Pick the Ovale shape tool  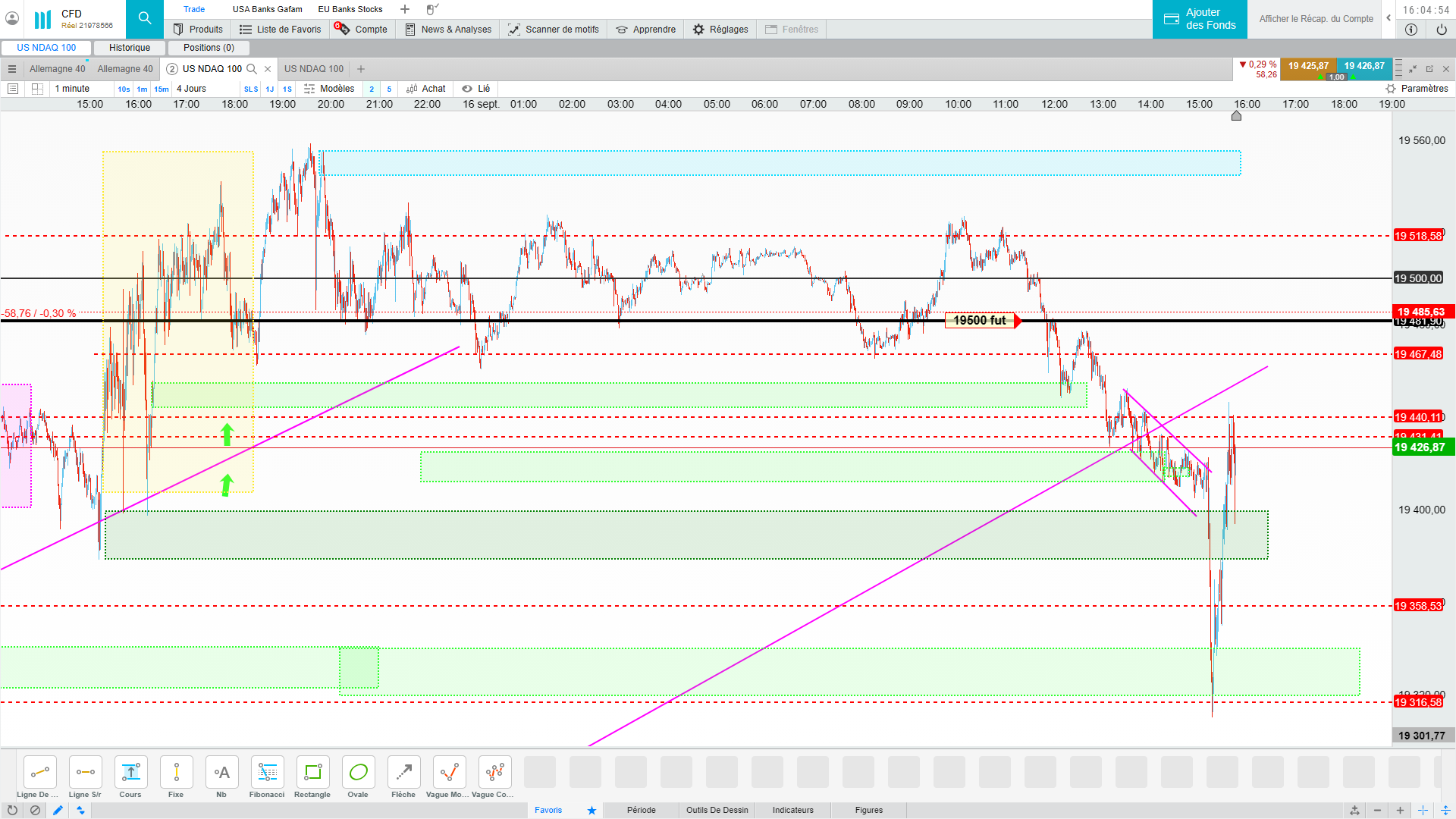coord(358,773)
